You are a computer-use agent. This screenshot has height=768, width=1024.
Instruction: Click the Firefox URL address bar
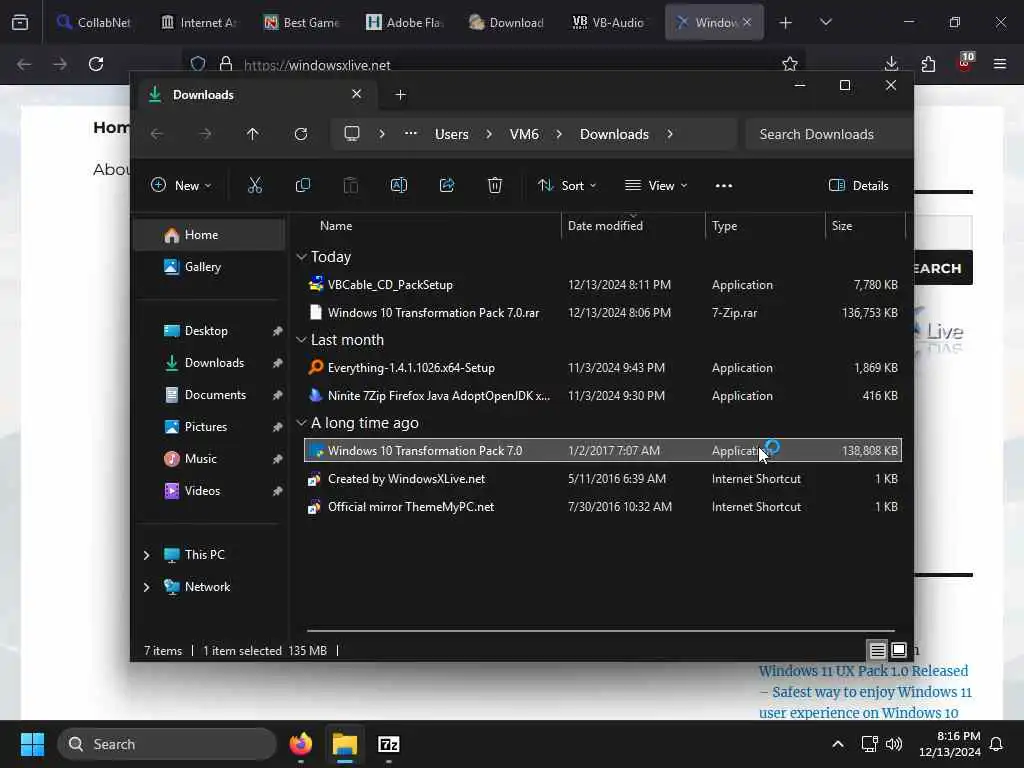(x=496, y=65)
